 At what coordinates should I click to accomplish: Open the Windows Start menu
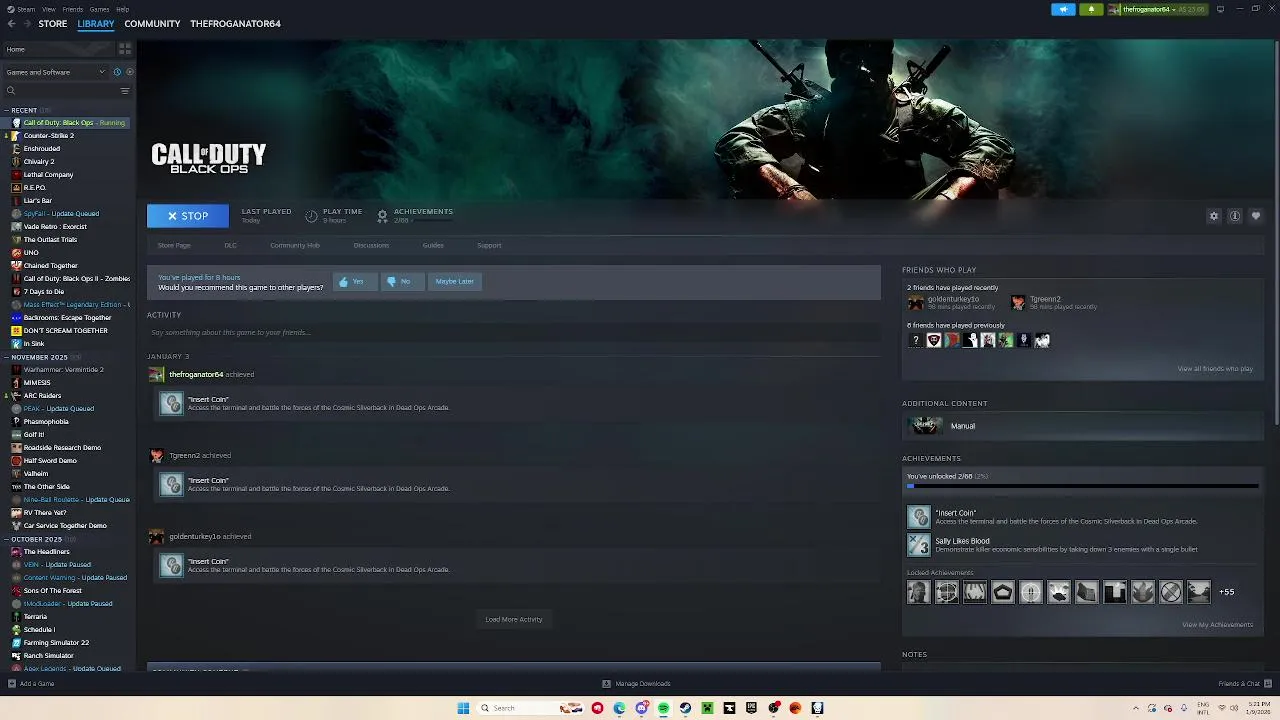pos(463,708)
